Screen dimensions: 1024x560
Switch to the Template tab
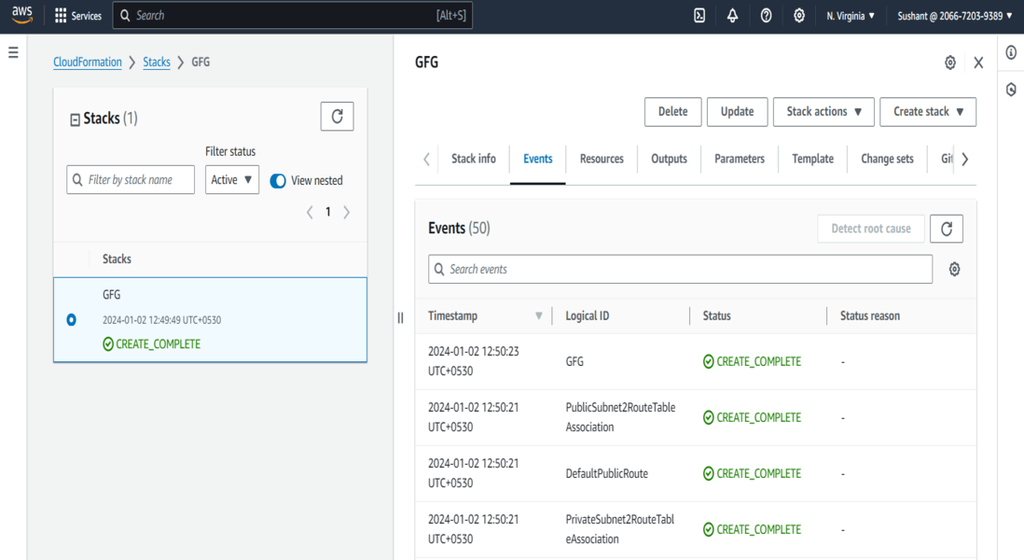[812, 159]
